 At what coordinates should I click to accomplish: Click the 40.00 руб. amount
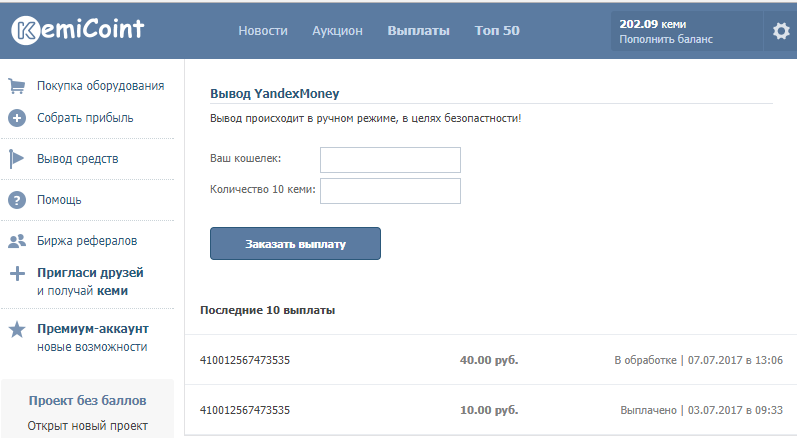point(489,360)
